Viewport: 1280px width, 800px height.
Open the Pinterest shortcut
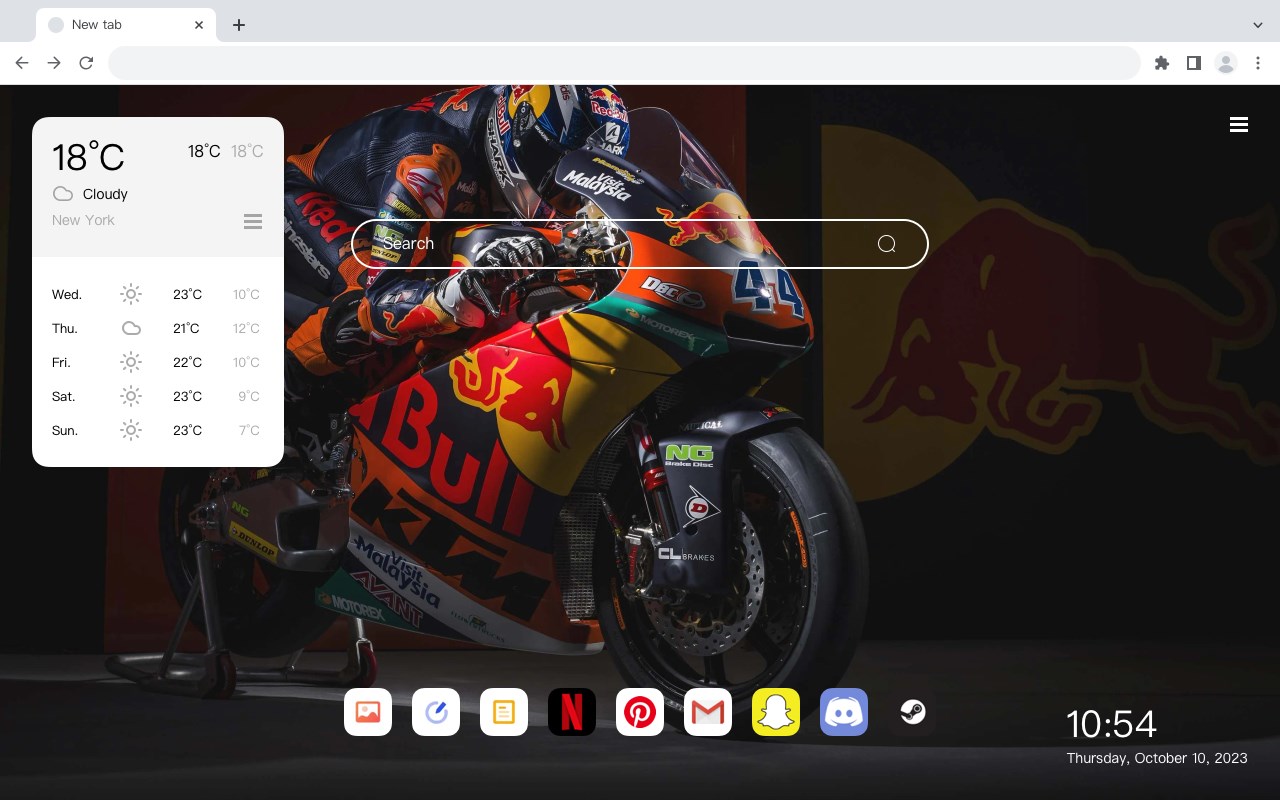(x=640, y=712)
